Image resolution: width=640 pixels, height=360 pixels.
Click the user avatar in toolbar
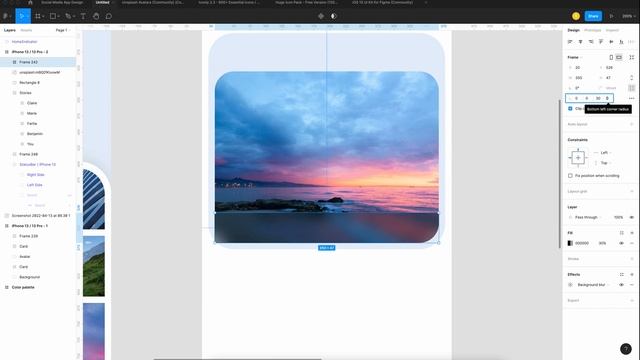click(x=576, y=16)
